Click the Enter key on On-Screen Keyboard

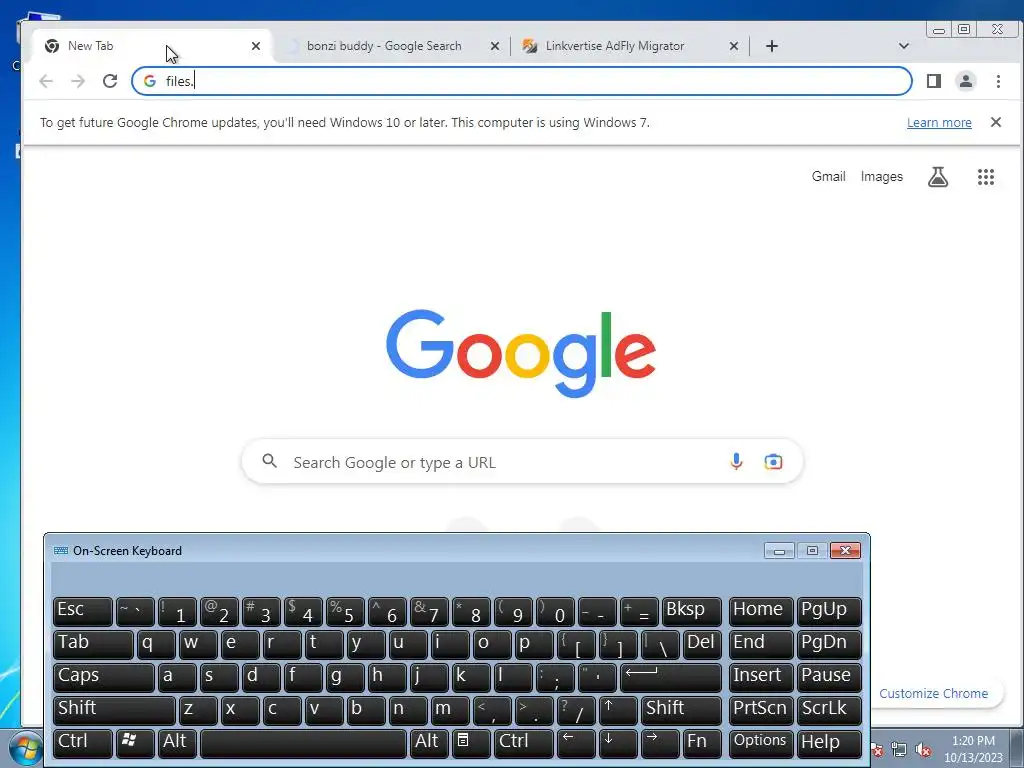tap(671, 677)
